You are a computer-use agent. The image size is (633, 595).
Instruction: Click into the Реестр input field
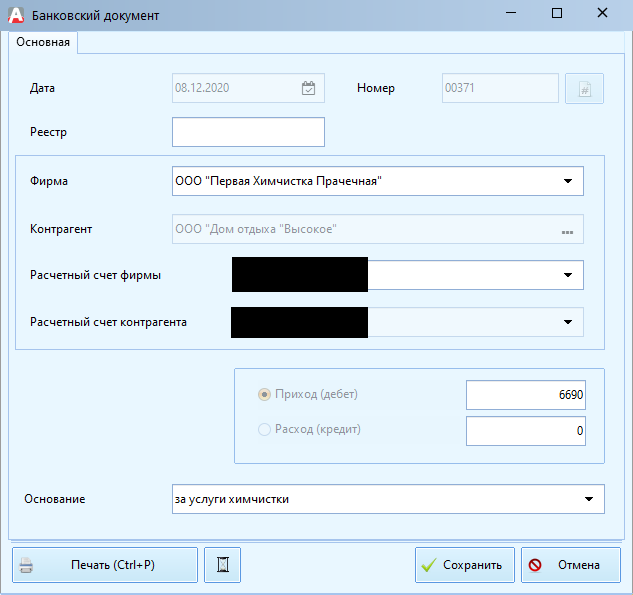[x=248, y=132]
